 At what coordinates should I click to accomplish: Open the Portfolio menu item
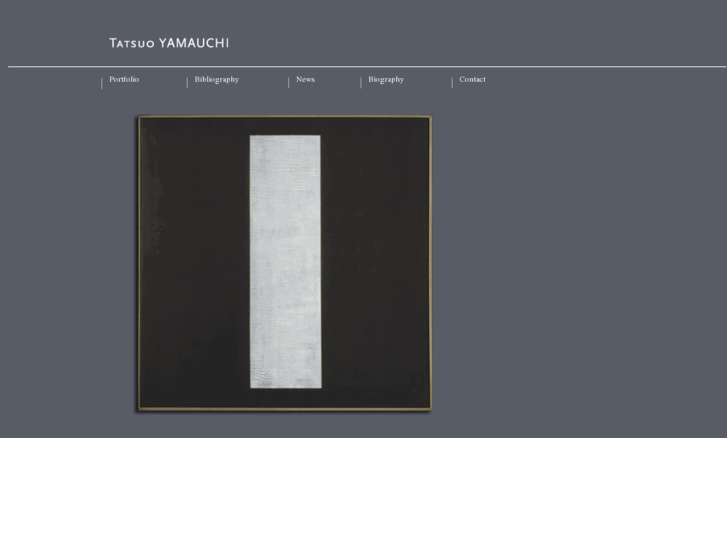click(124, 79)
